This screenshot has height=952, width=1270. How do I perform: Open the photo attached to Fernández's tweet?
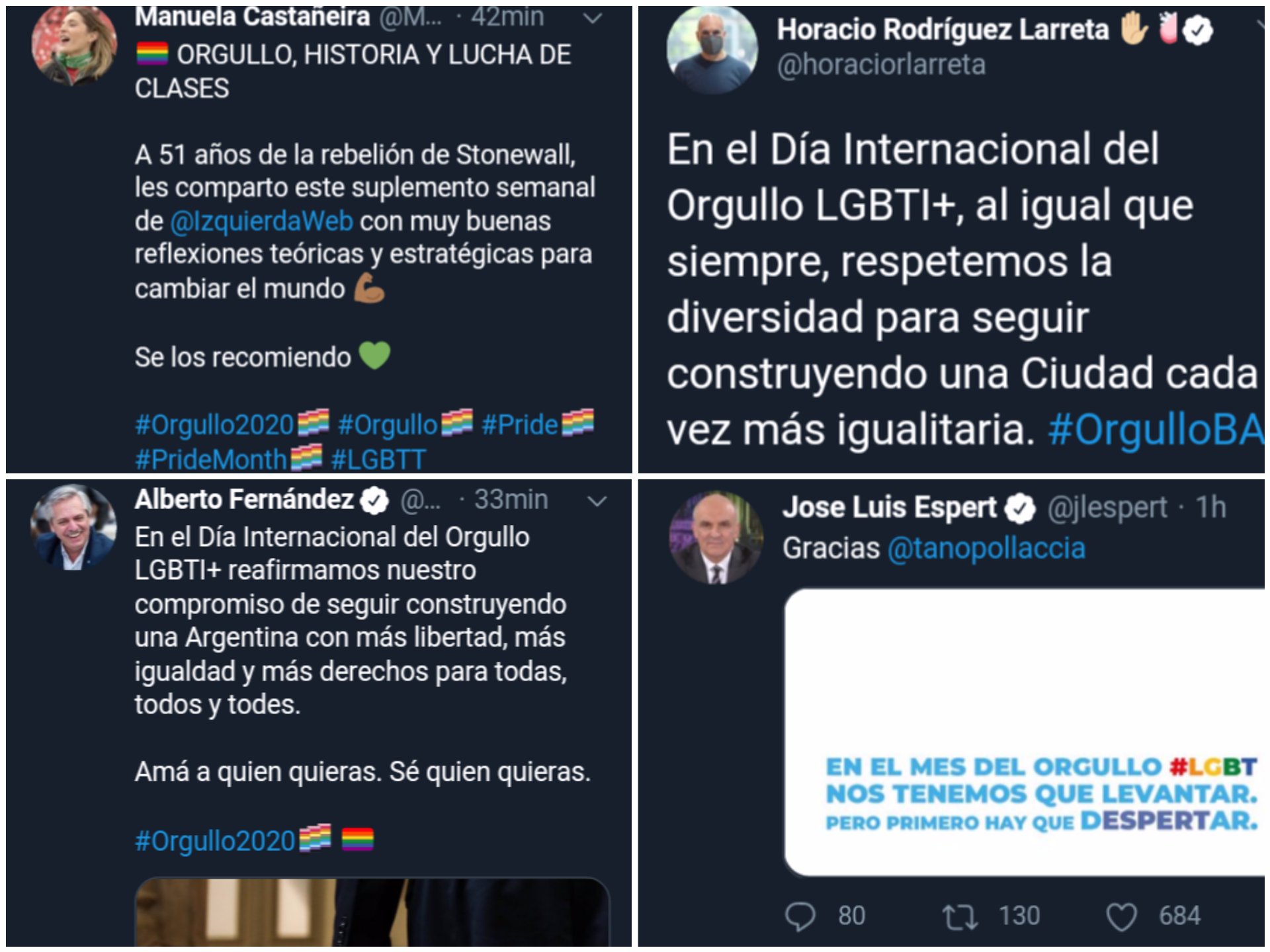coord(372,912)
